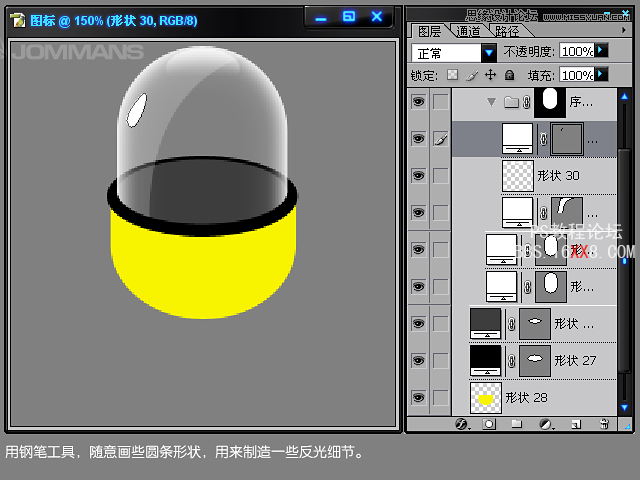Screen dimensions: 640x480
Task: Toggle visibility of 形状 30 layer
Action: 418,175
